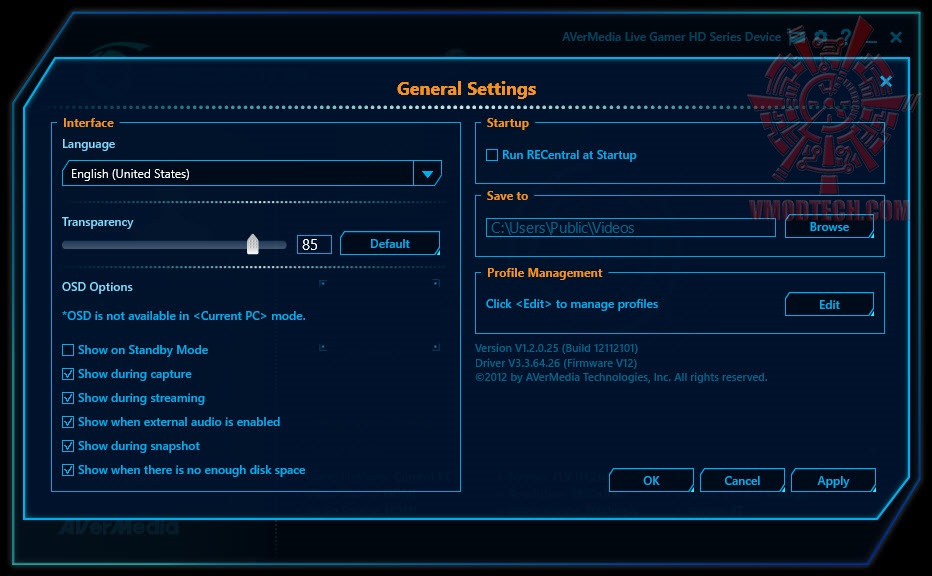The image size is (932, 576).
Task: Click the Transparency slider handle
Action: click(x=253, y=244)
